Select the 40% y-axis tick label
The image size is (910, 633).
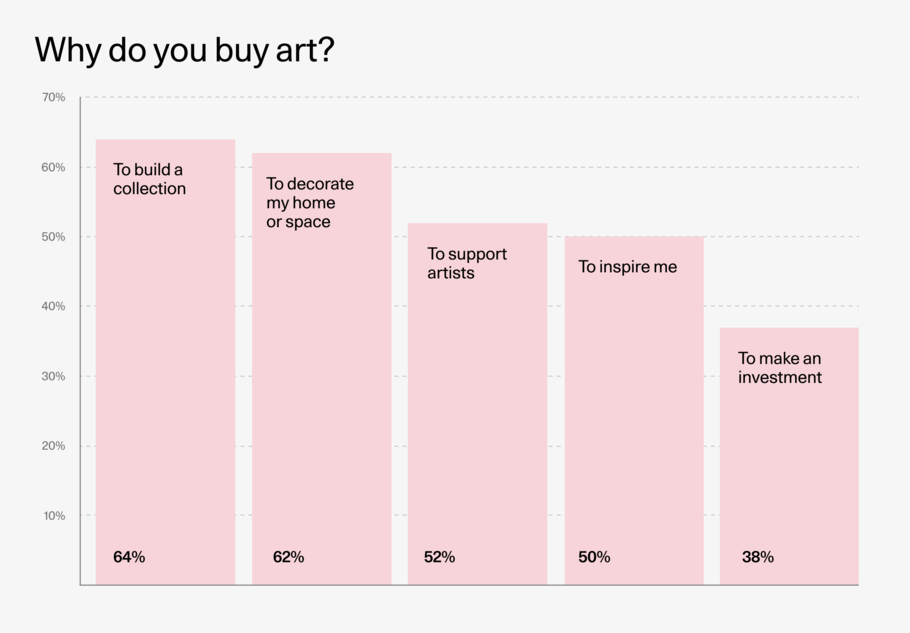53,307
